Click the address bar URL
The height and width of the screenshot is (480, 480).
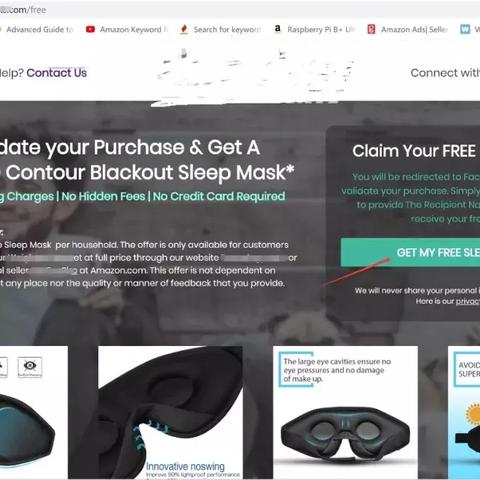point(23,10)
